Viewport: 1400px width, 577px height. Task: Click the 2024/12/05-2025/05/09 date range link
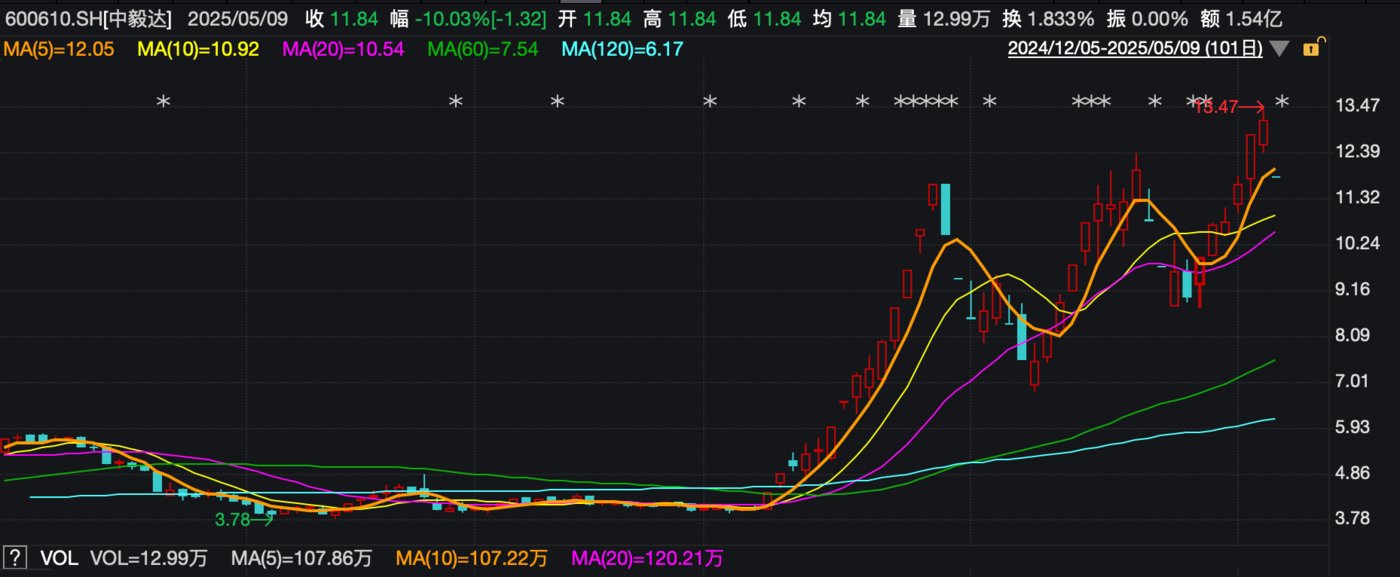click(x=1135, y=48)
